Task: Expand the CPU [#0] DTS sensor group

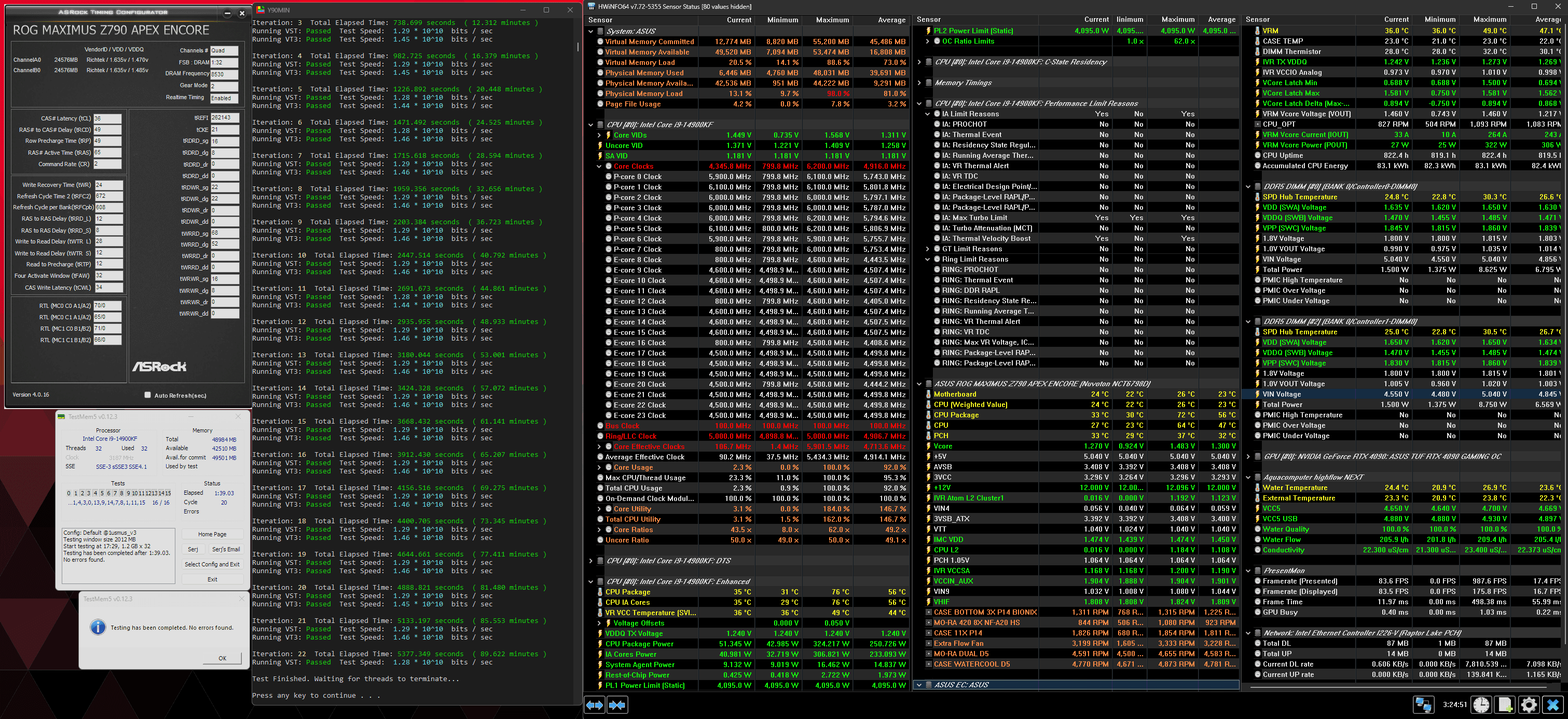Action: pos(590,561)
